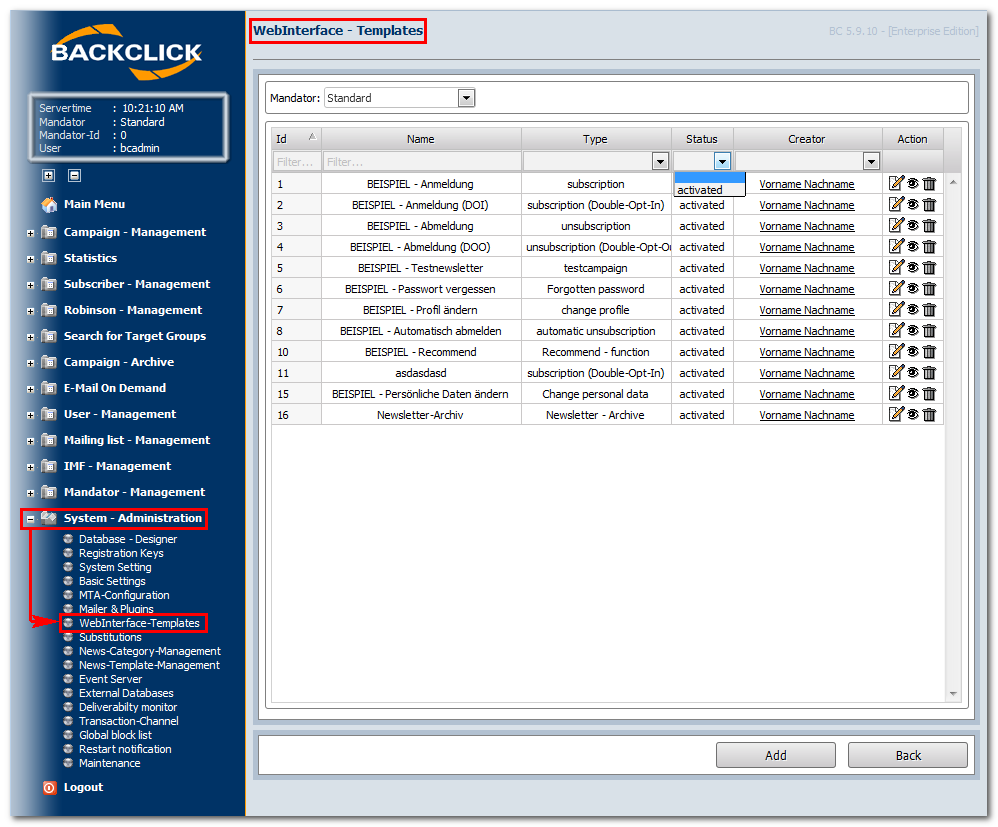Click the Add button
998x827 pixels.
[775, 755]
